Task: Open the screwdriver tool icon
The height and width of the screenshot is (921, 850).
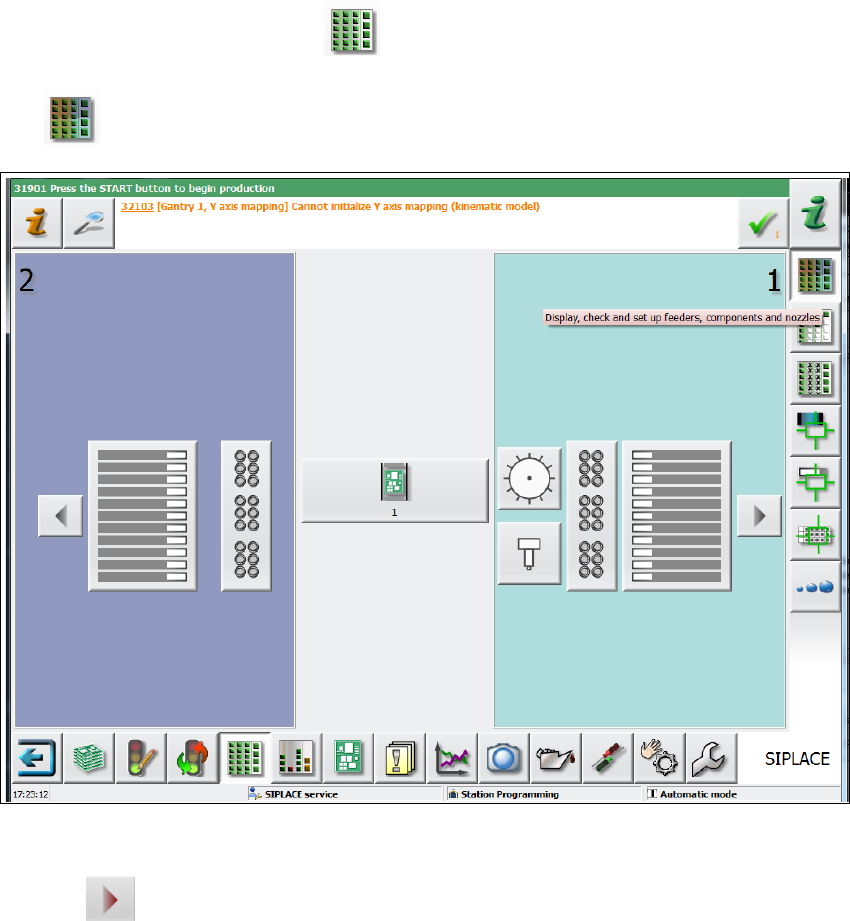Action: pos(607,758)
